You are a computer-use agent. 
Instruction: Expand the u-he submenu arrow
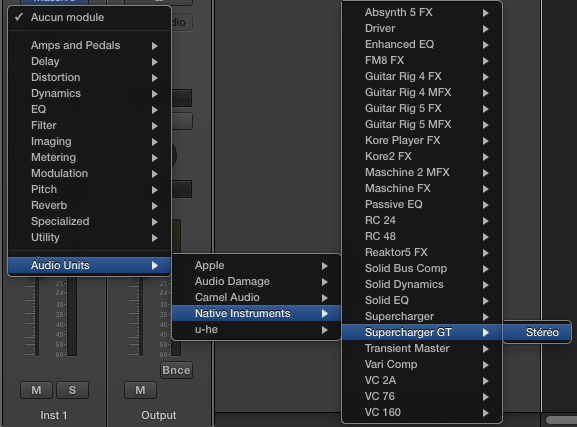click(x=324, y=330)
